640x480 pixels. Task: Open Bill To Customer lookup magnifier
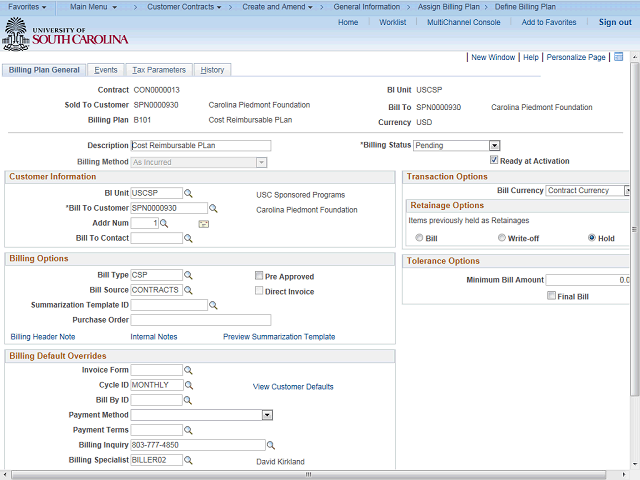(x=213, y=209)
